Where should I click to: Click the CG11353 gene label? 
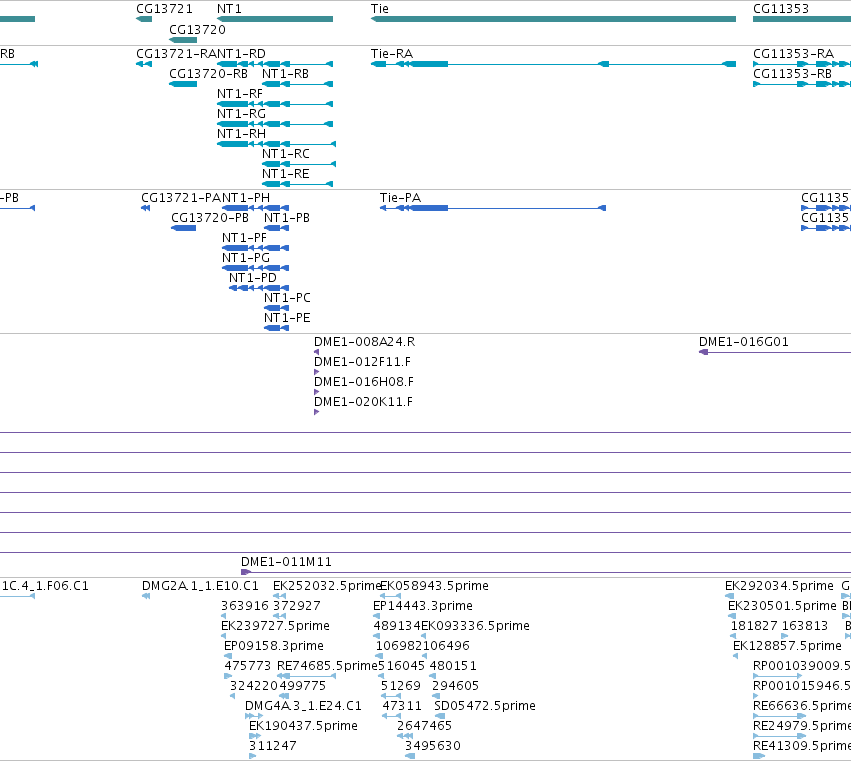pyautogui.click(x=780, y=9)
